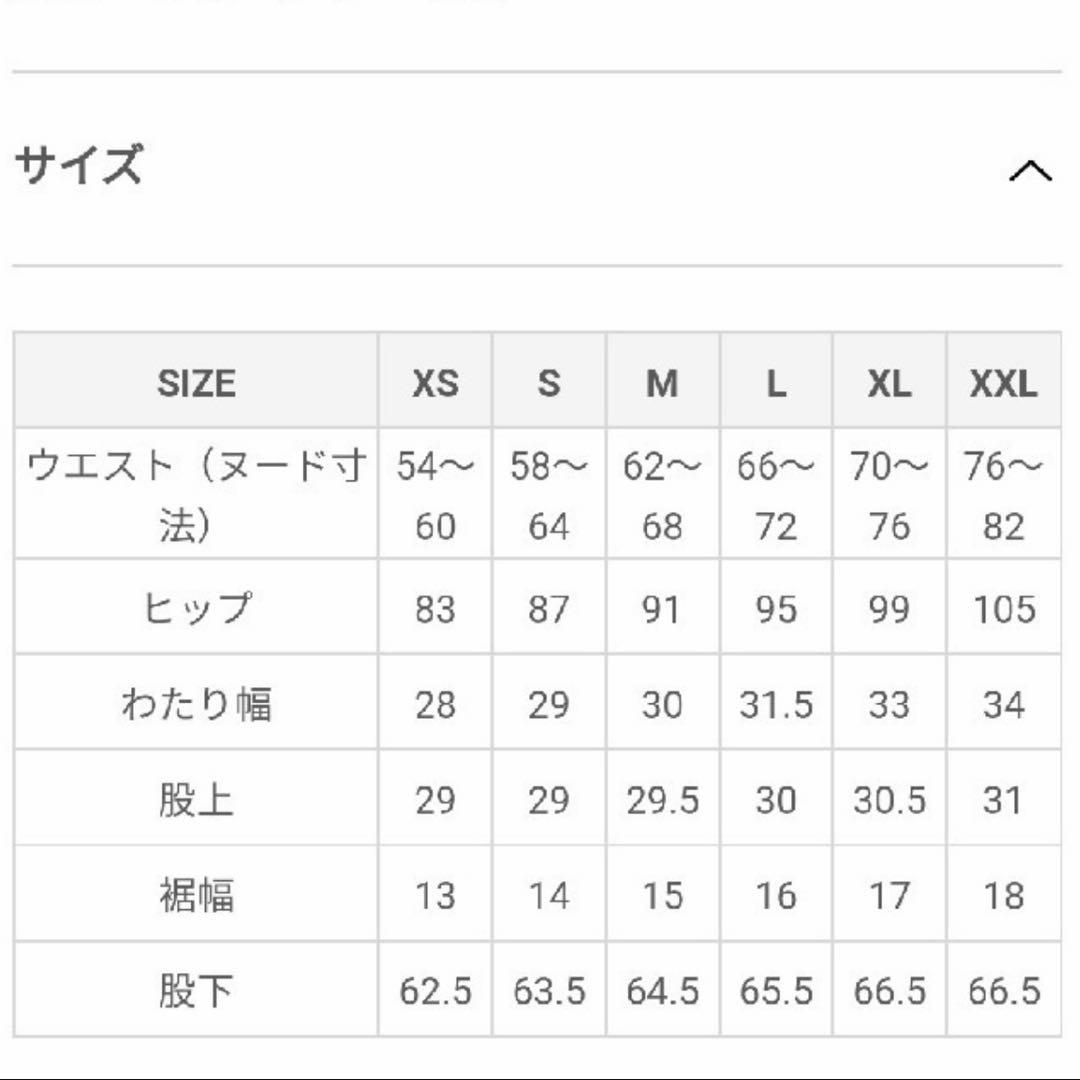
Task: Select the 裾幅 row label
Action: pyautogui.click(x=196, y=895)
